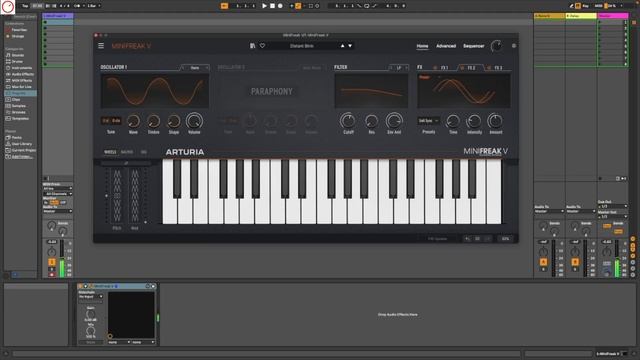Open the MIDI From All Ins dropdown
The height and width of the screenshot is (360, 640).
pos(58,189)
